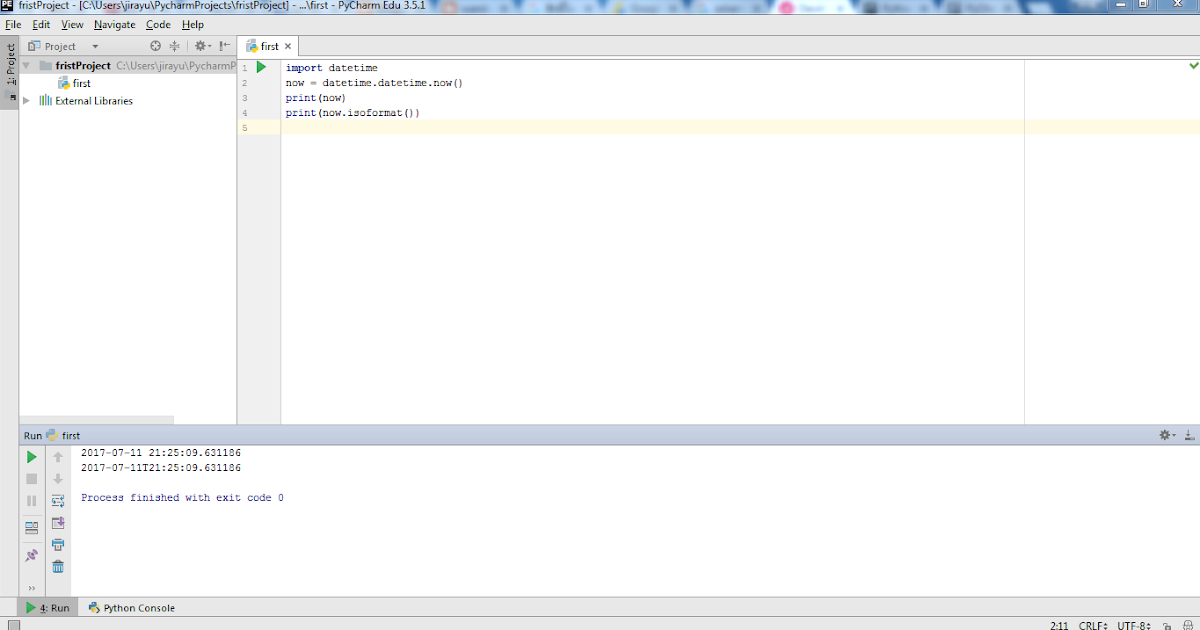1200x630 pixels.
Task: Click the green Run arrow on line 1
Action: point(260,66)
